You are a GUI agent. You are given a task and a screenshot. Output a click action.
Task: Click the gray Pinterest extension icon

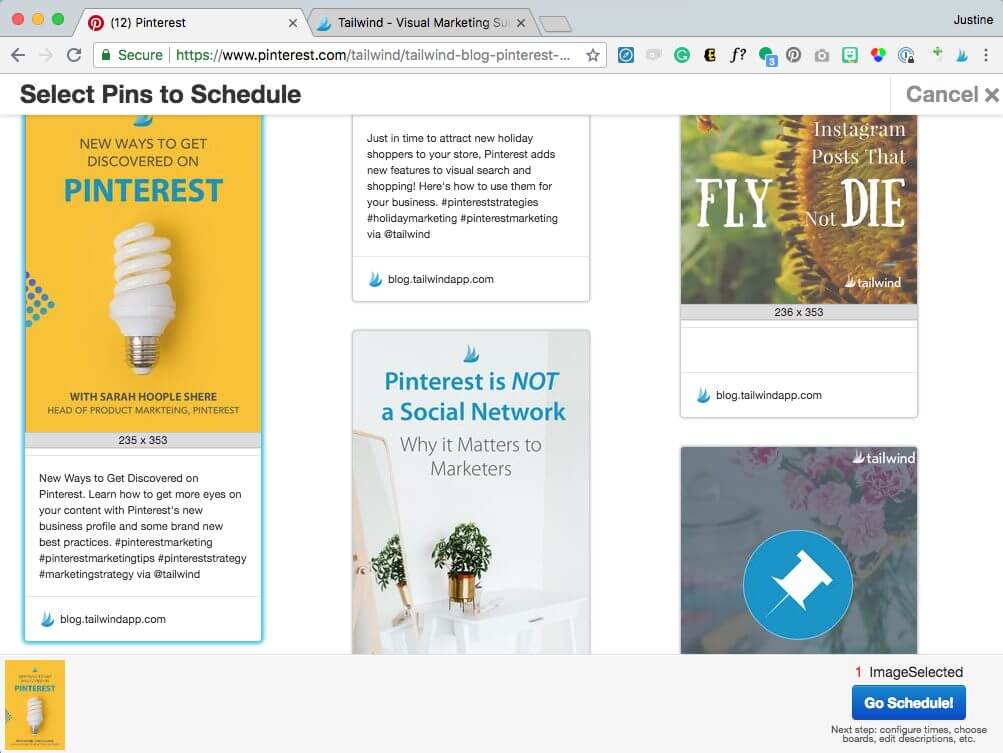793,55
